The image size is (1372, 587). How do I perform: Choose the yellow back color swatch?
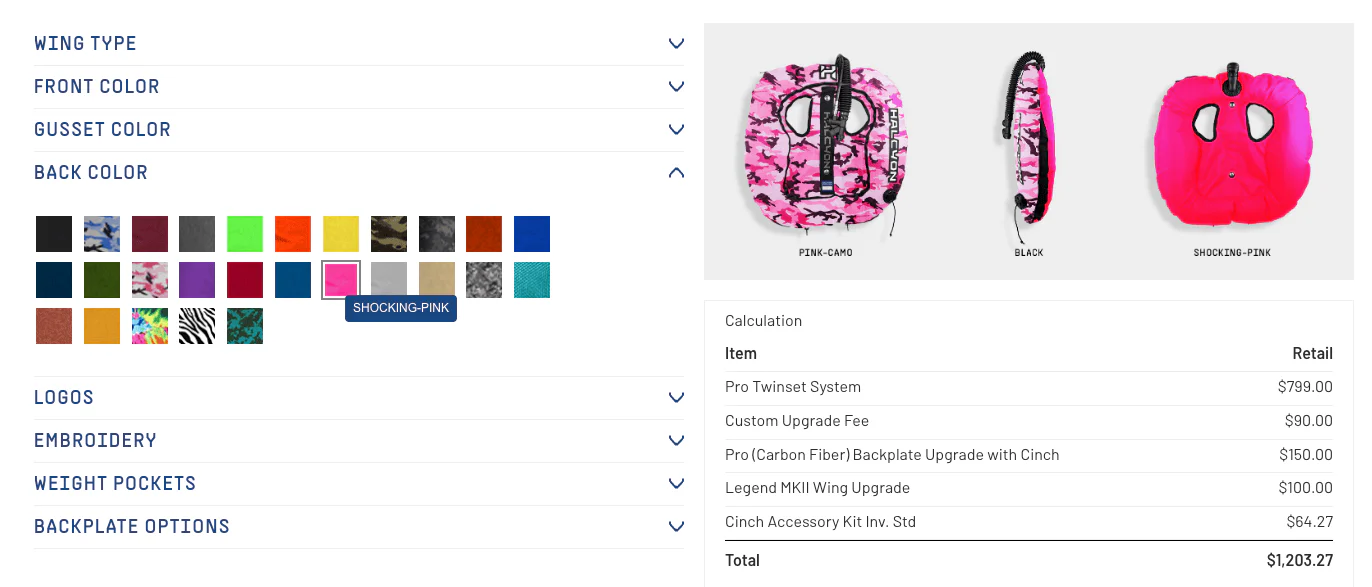(341, 234)
